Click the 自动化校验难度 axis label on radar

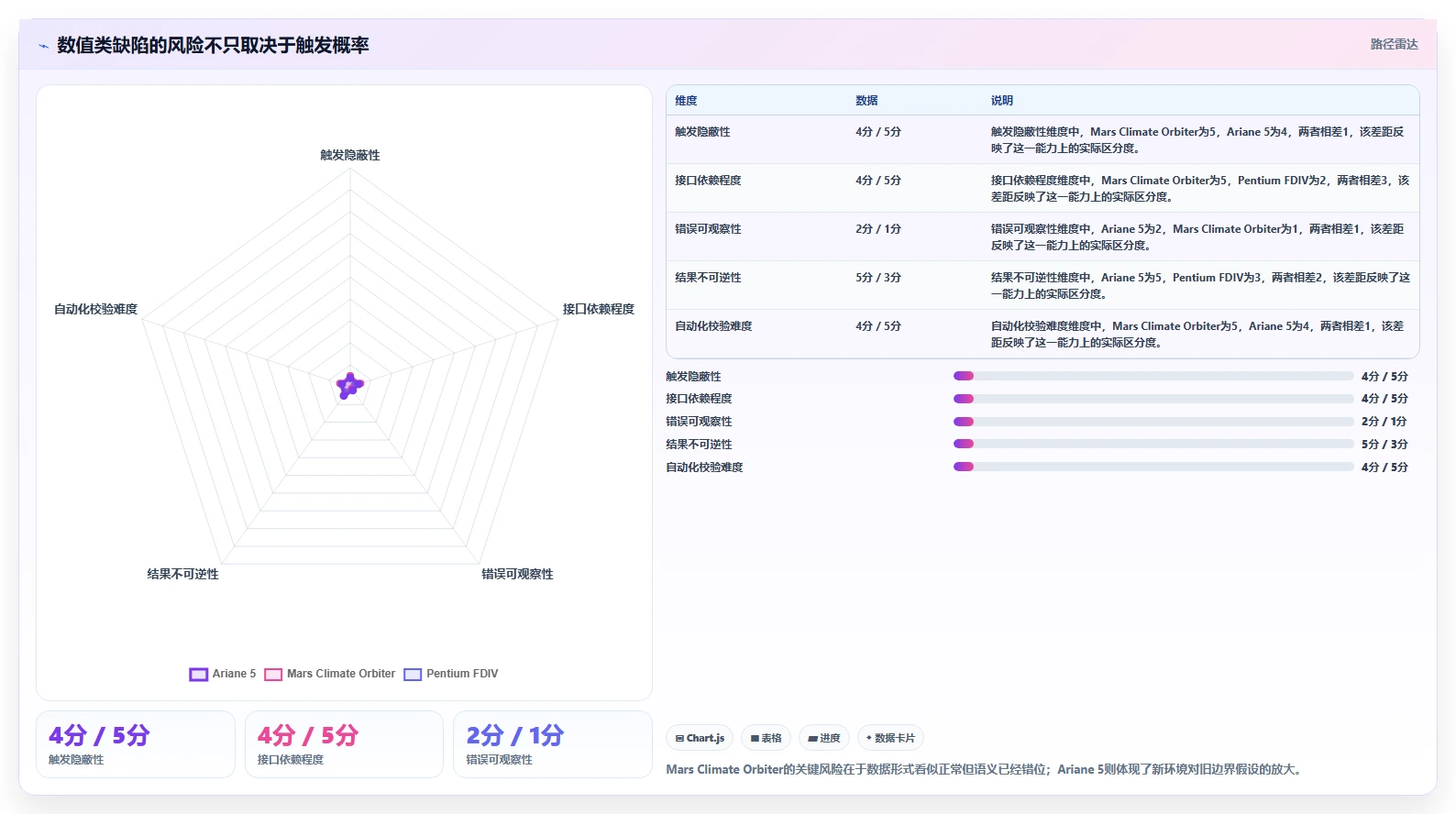[x=95, y=309]
